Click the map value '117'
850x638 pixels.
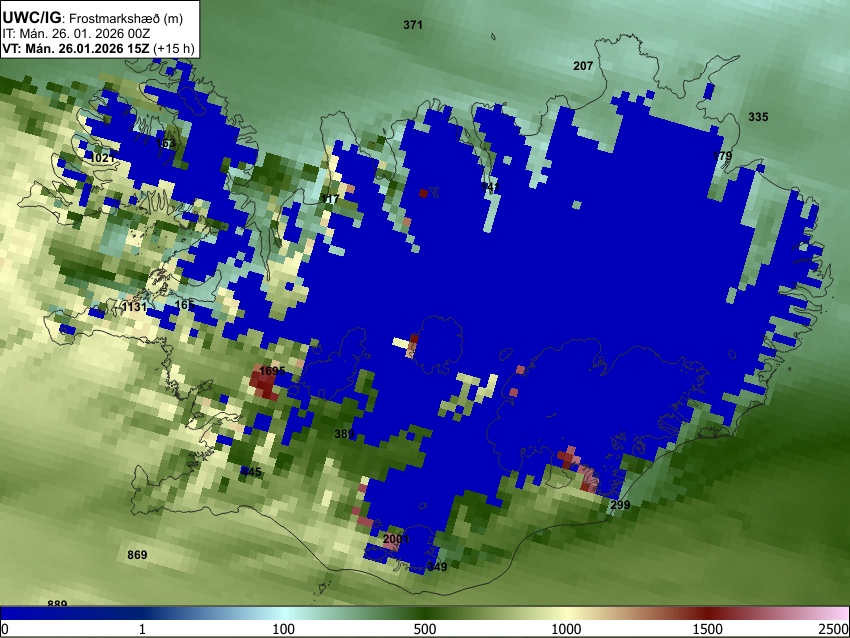point(330,199)
